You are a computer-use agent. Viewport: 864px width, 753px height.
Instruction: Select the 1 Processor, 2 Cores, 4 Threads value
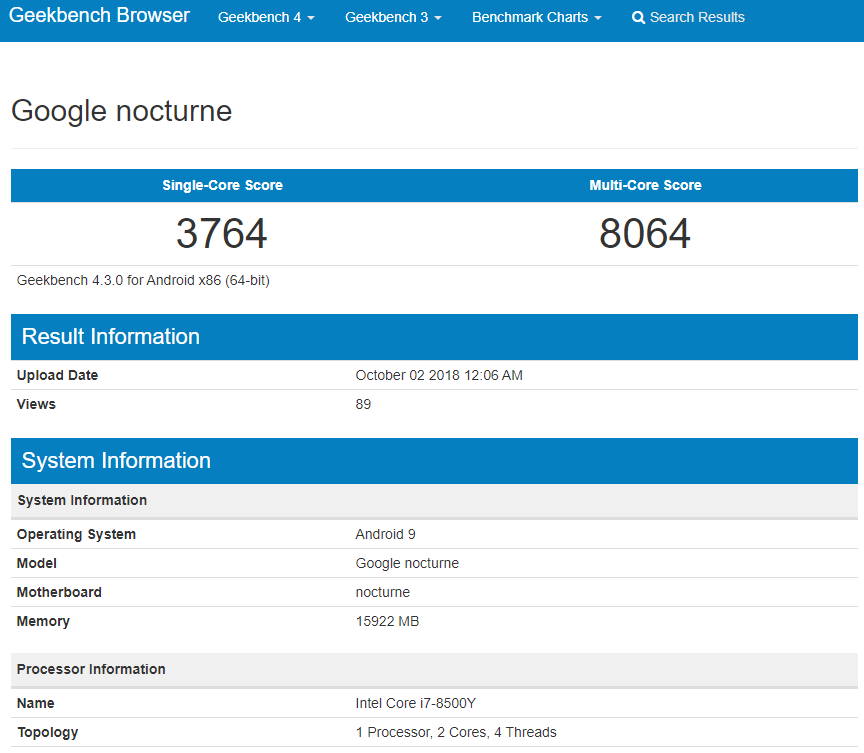pos(456,733)
